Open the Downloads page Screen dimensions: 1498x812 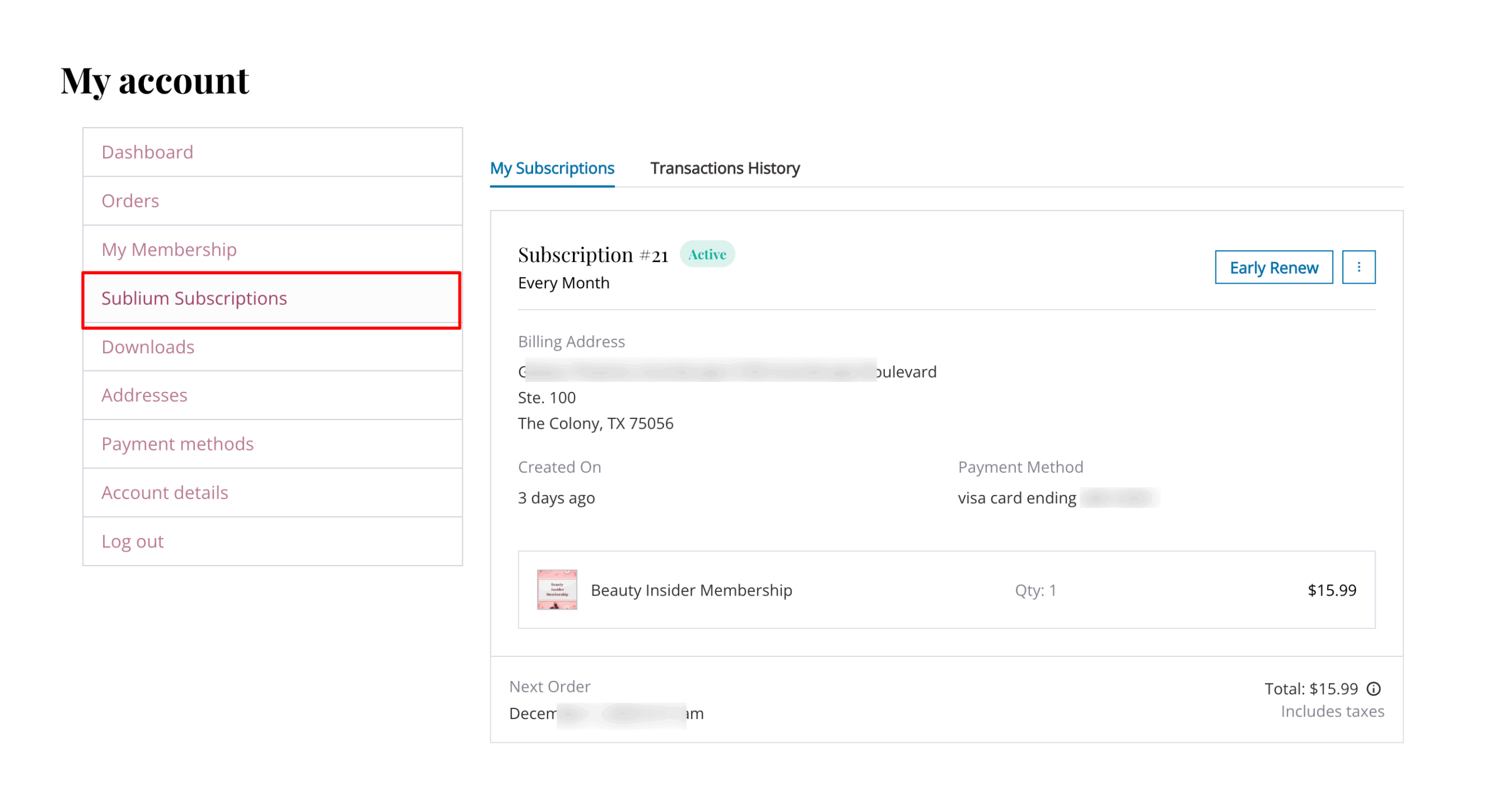[147, 347]
